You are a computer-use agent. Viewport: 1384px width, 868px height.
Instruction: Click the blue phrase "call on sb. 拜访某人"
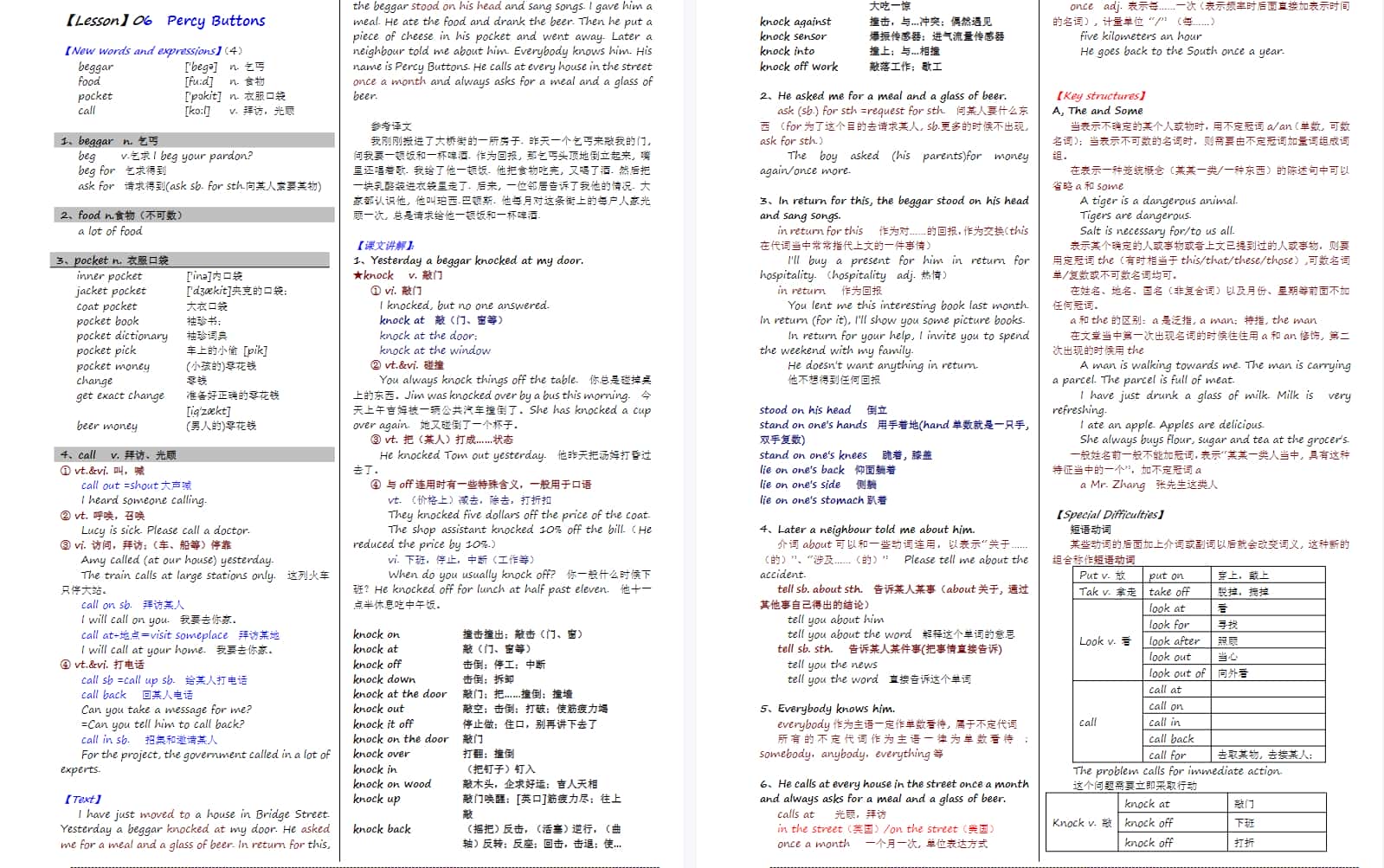(x=132, y=605)
